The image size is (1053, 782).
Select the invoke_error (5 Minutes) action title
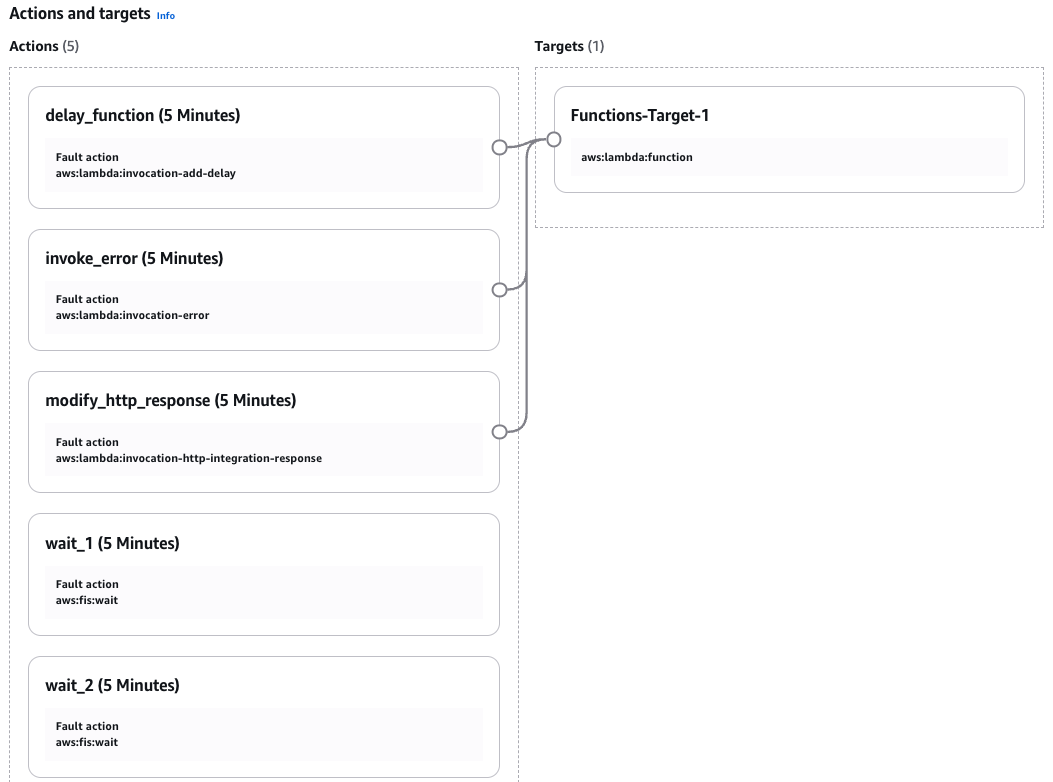(134, 258)
